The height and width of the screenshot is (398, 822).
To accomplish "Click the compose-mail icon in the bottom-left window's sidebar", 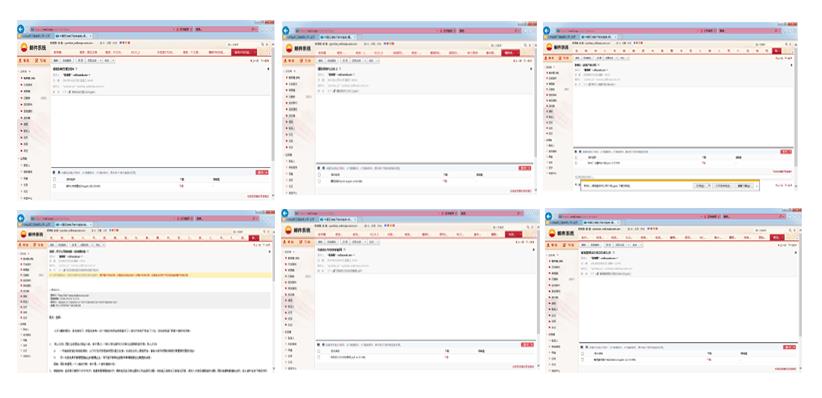I will 38,245.
